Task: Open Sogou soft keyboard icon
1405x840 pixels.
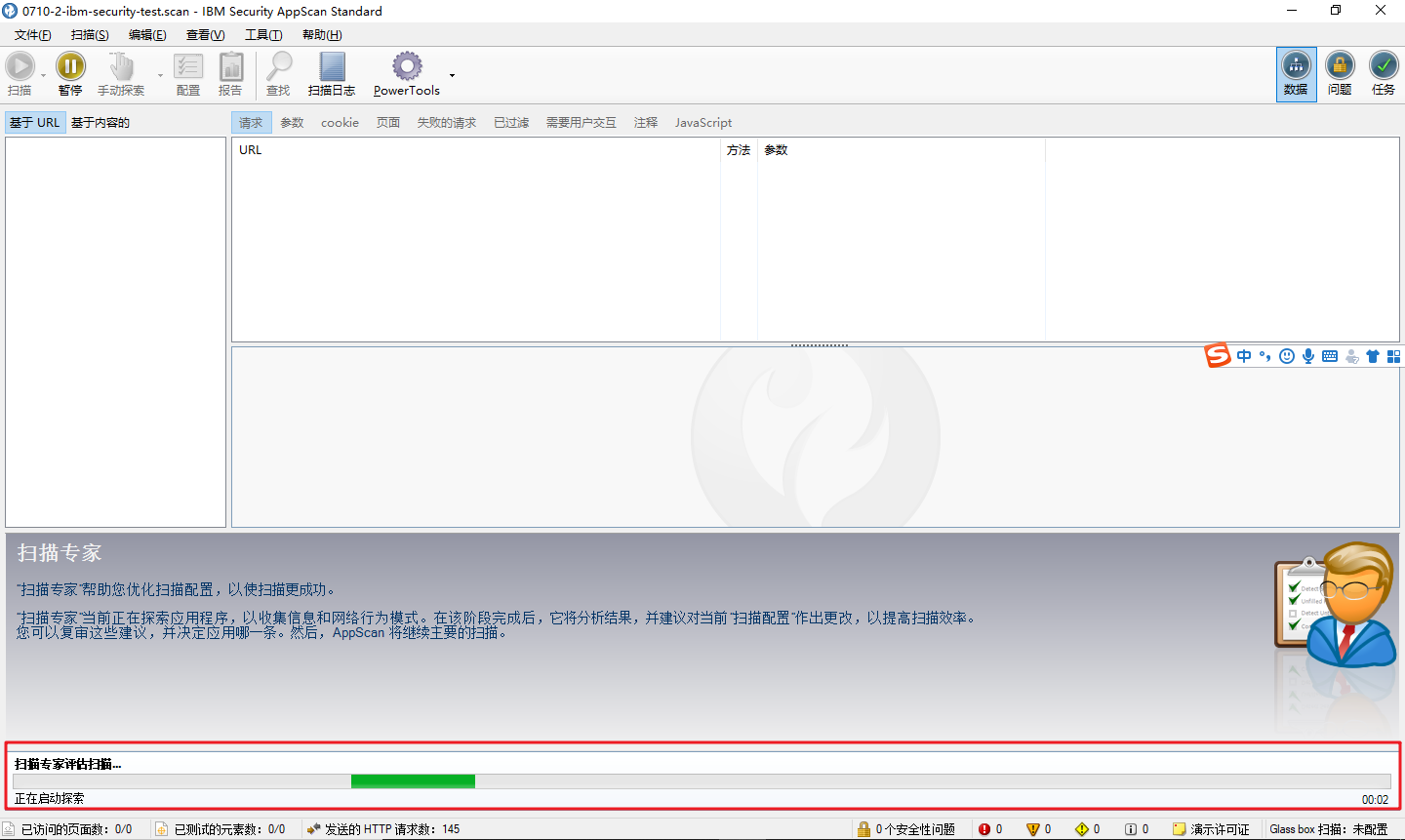Action: click(x=1330, y=356)
